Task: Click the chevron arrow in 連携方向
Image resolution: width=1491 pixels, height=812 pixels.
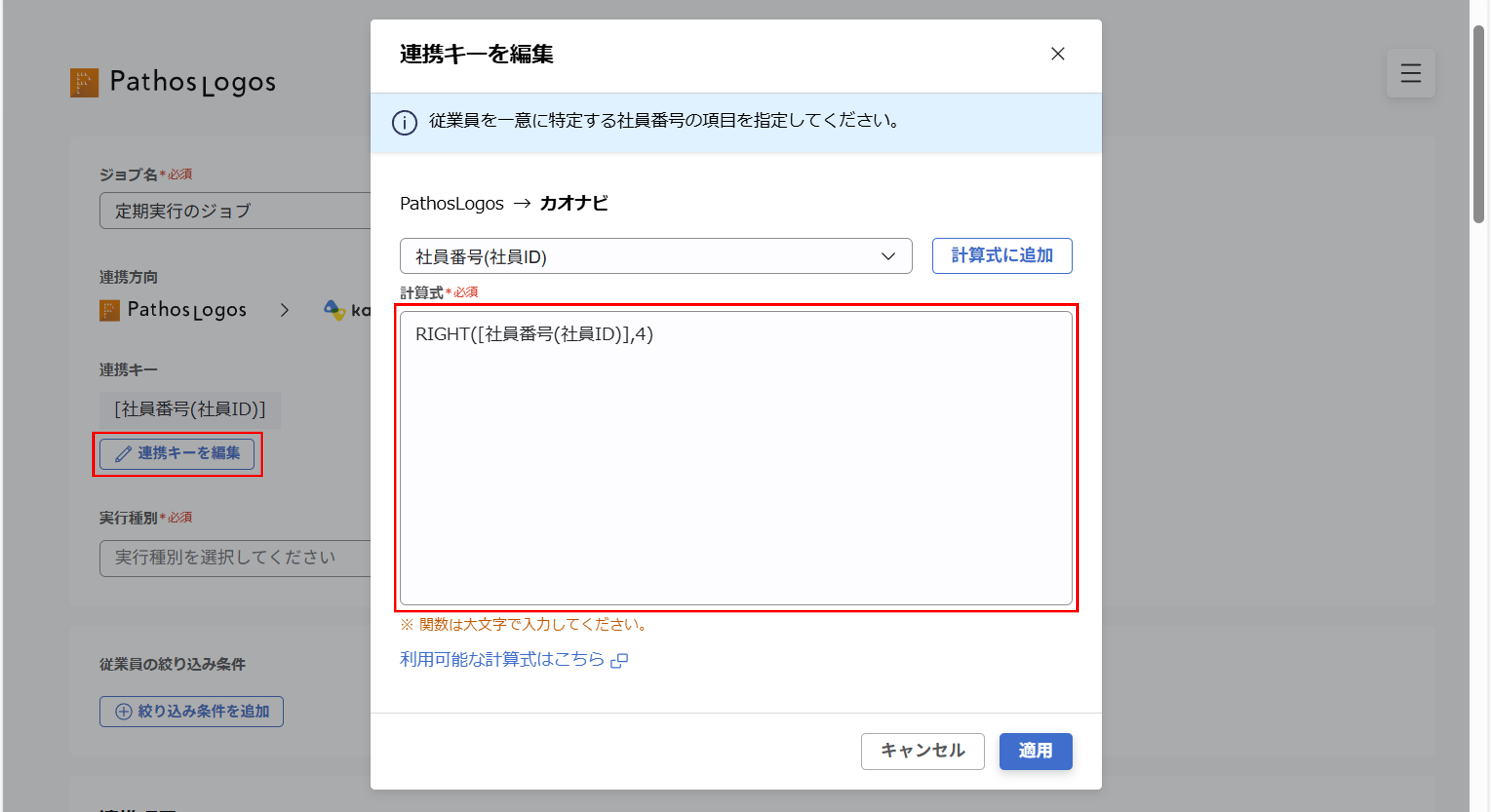Action: pyautogui.click(x=284, y=310)
